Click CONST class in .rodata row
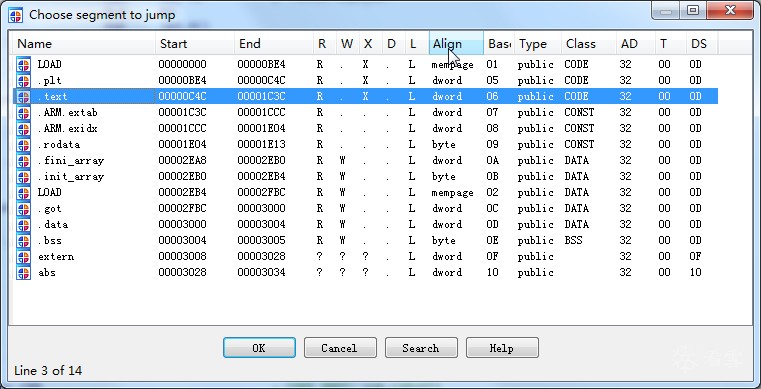The height and width of the screenshot is (389, 761). pyautogui.click(x=579, y=145)
